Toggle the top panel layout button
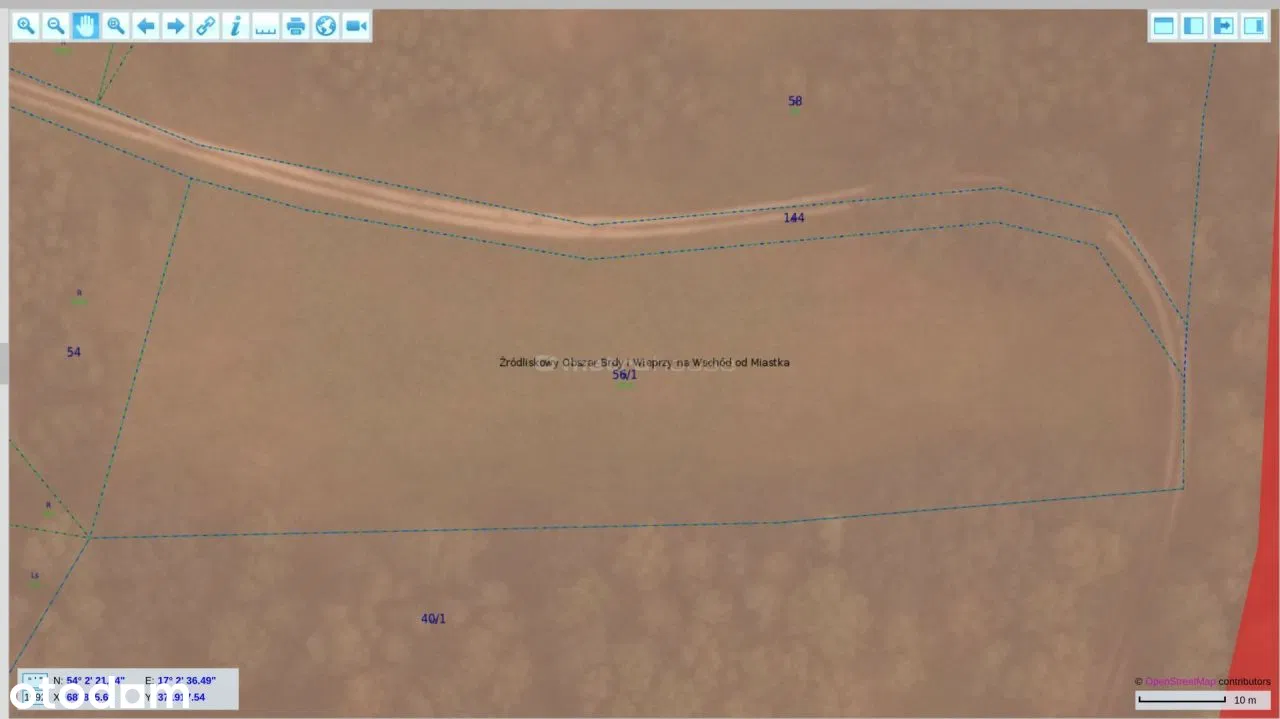1280x719 pixels. point(1164,26)
